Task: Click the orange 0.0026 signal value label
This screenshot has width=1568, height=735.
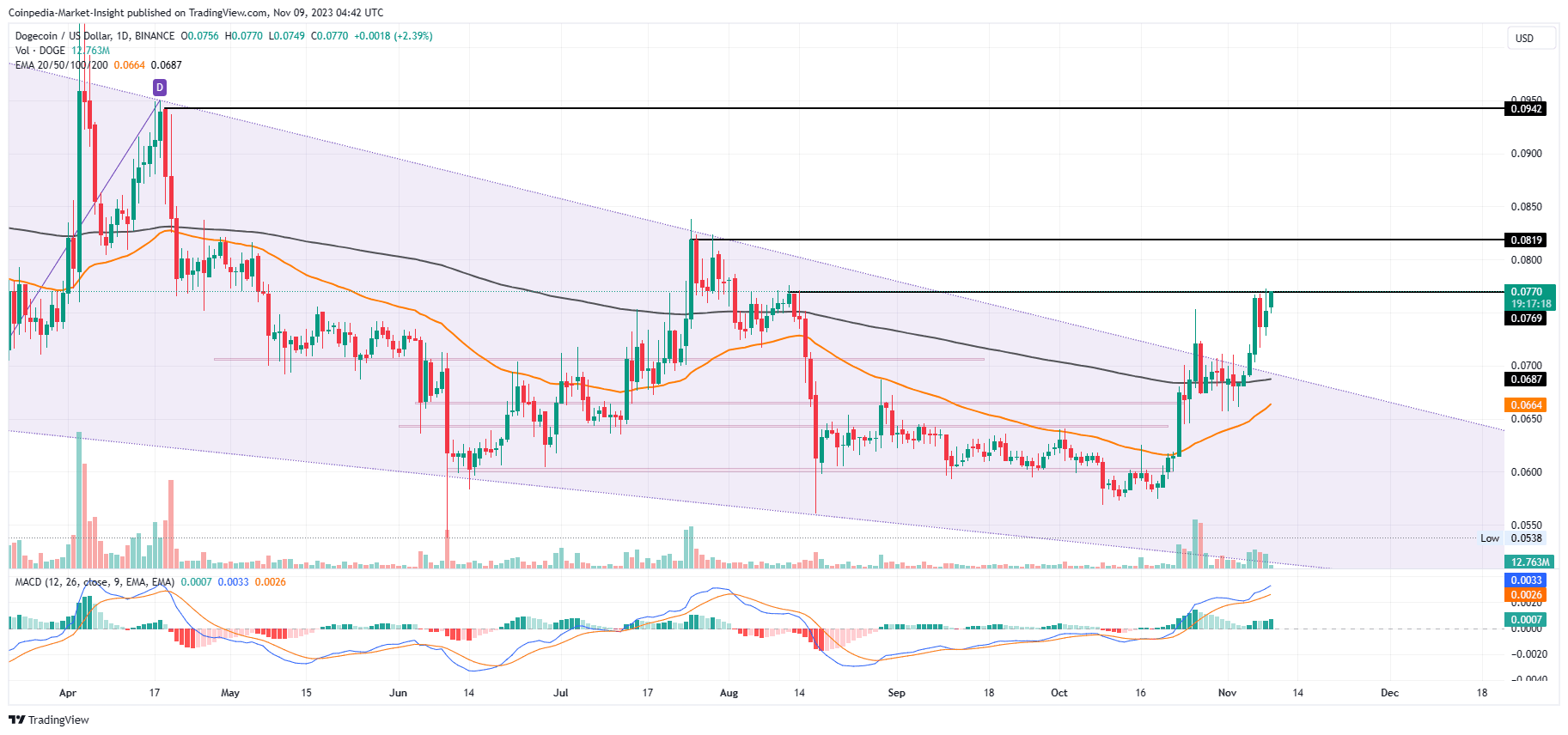Action: coord(1526,595)
